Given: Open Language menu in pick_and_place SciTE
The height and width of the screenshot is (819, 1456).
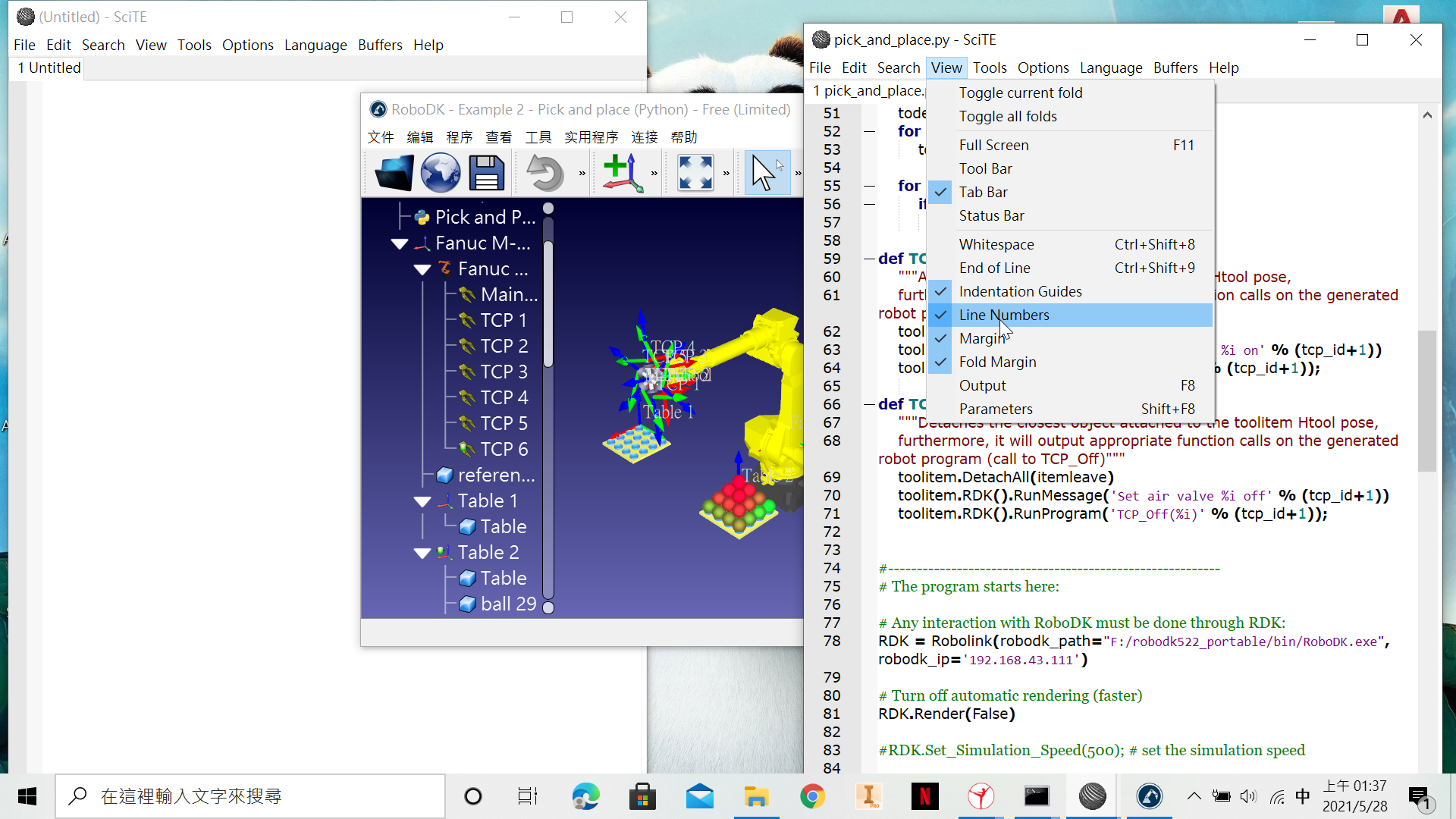Looking at the screenshot, I should point(1111,67).
